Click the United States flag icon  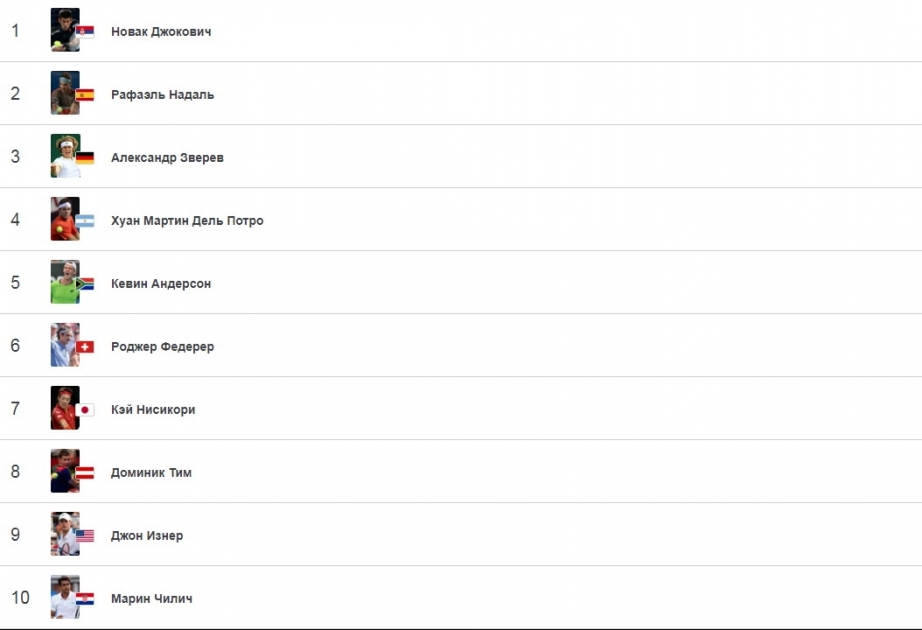[85, 535]
